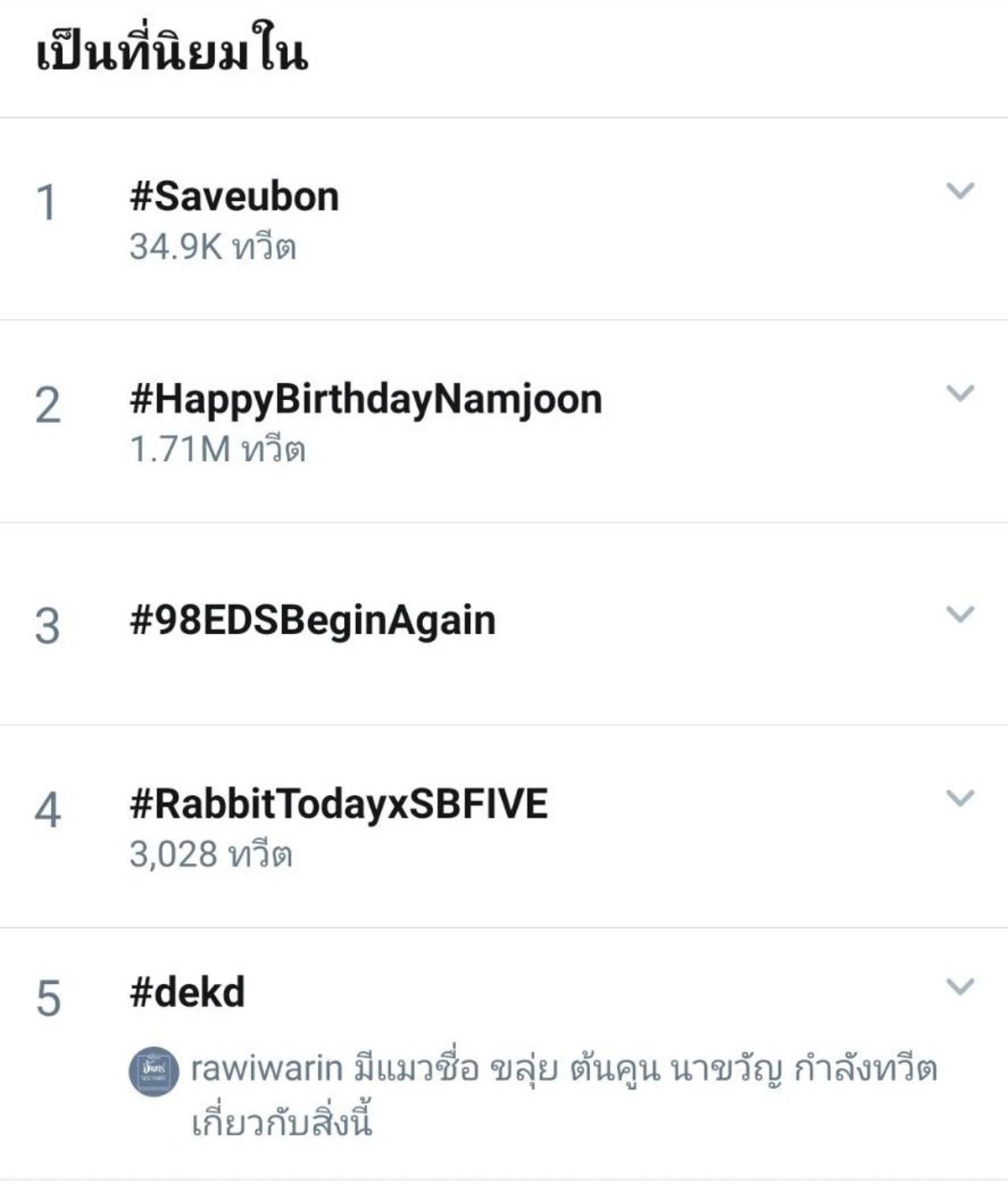Open the #dekd hashtag
The image size is (1008, 1184).
(187, 993)
